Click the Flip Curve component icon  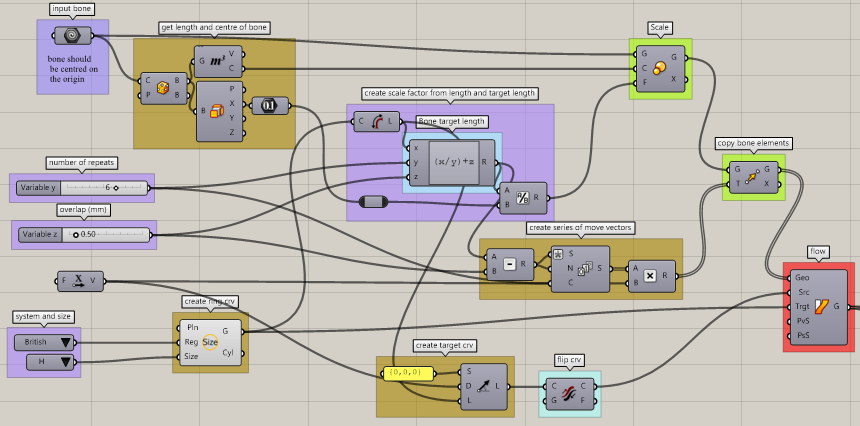coord(570,392)
